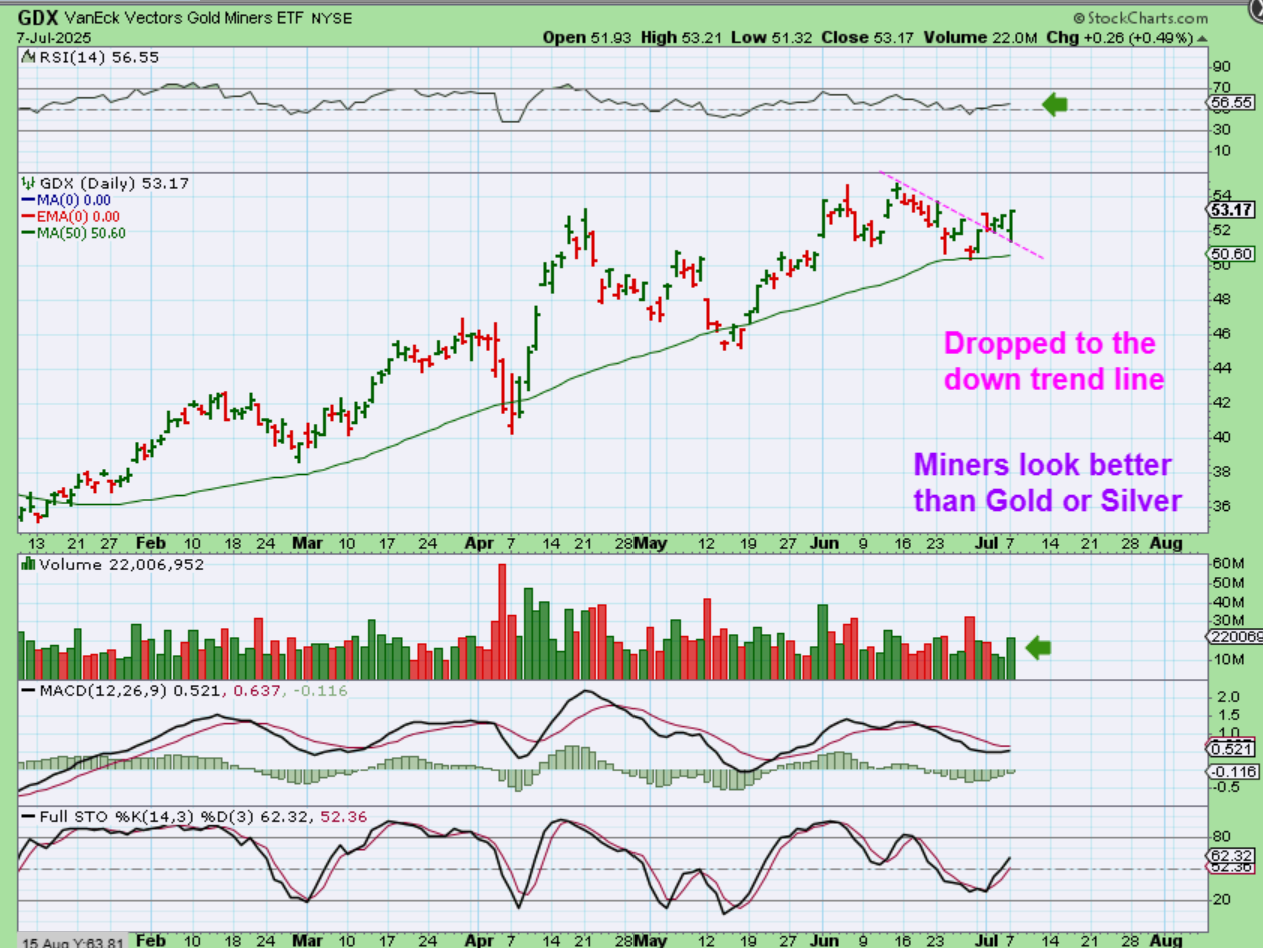
Task: Click the 46 price level on the axis
Action: coord(1221,333)
